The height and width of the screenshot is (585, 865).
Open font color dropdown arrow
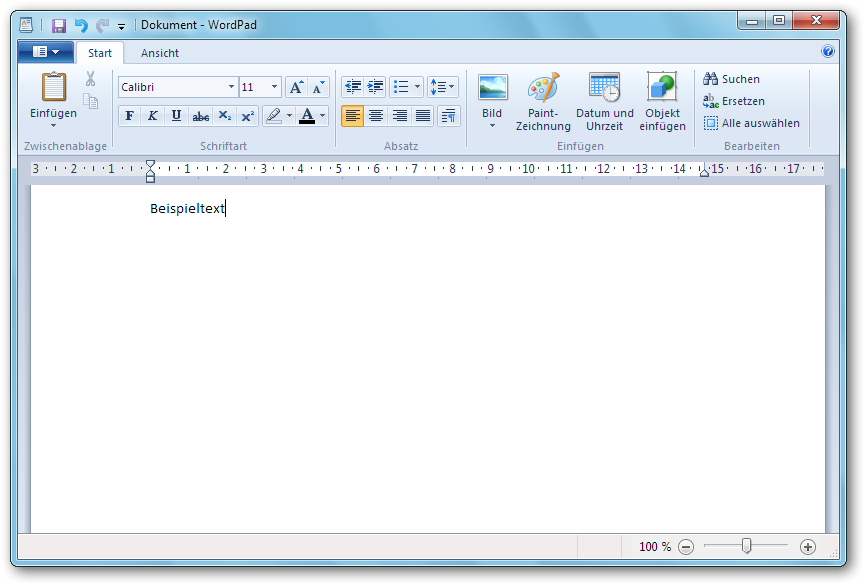(323, 116)
